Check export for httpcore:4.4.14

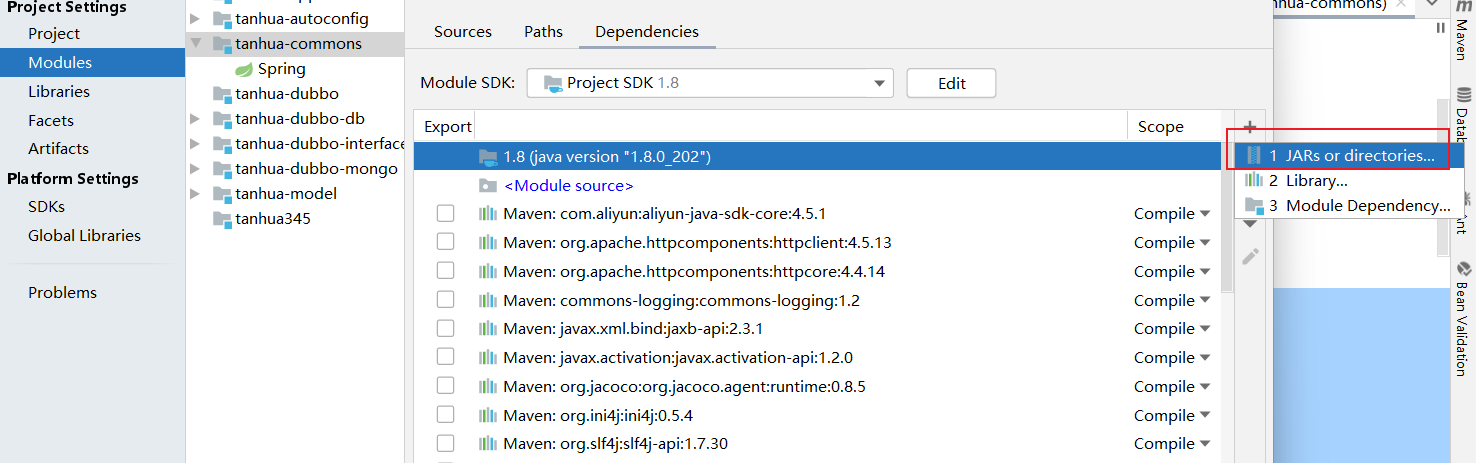point(445,271)
